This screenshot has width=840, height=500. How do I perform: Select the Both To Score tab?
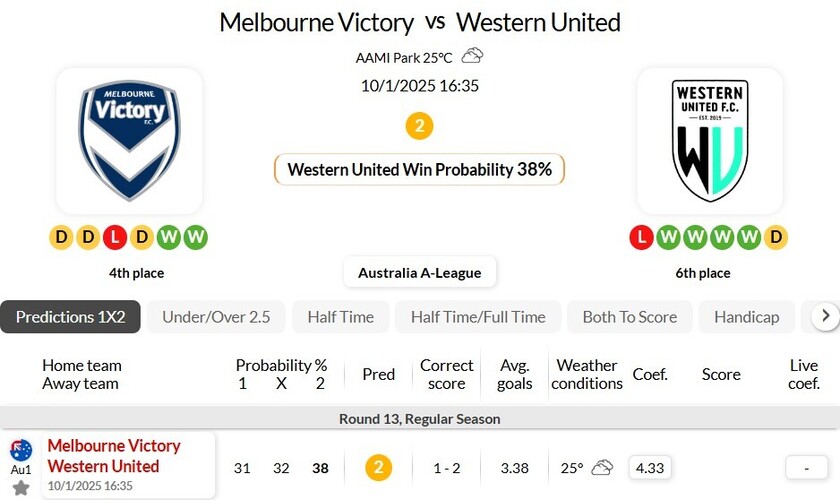(x=629, y=317)
